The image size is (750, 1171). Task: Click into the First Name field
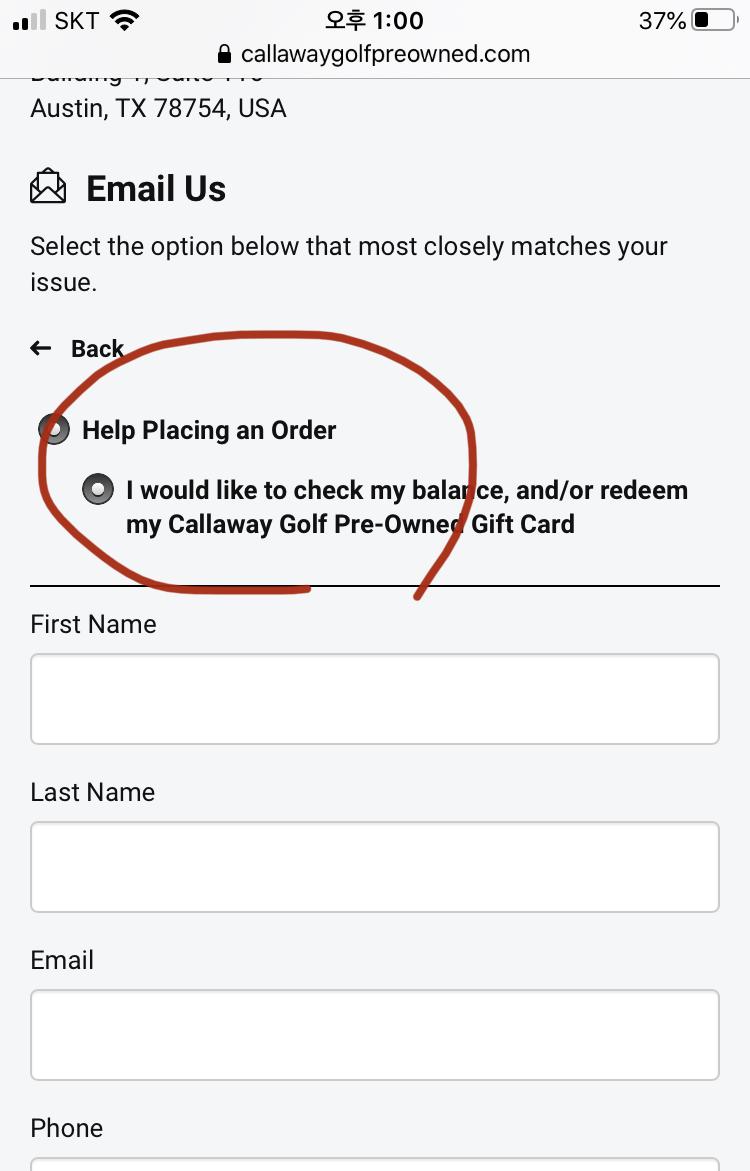pyautogui.click(x=375, y=699)
